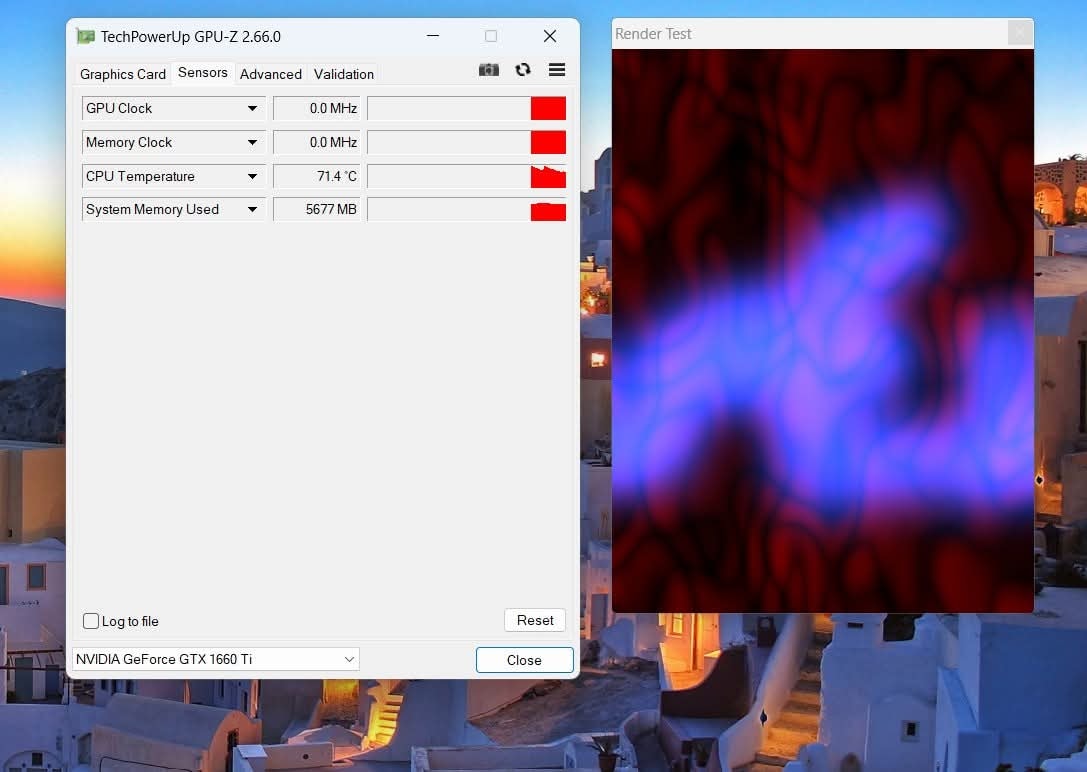Take a screenshot with the camera icon
Screen dimensions: 1087x772
point(489,70)
